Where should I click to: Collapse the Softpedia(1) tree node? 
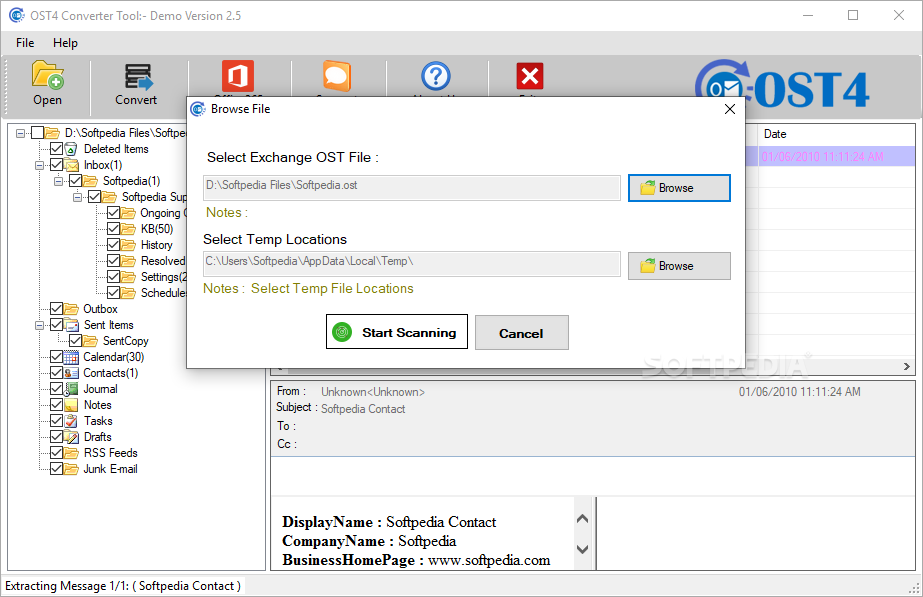58,181
